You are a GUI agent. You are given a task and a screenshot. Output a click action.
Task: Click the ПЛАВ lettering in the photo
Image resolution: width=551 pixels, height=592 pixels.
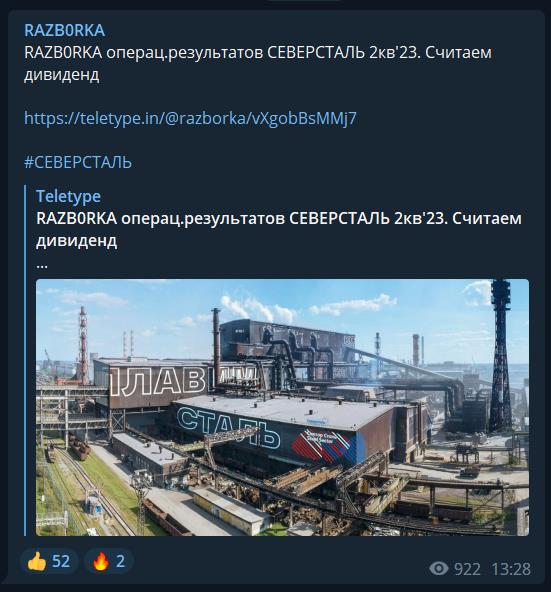pos(158,382)
